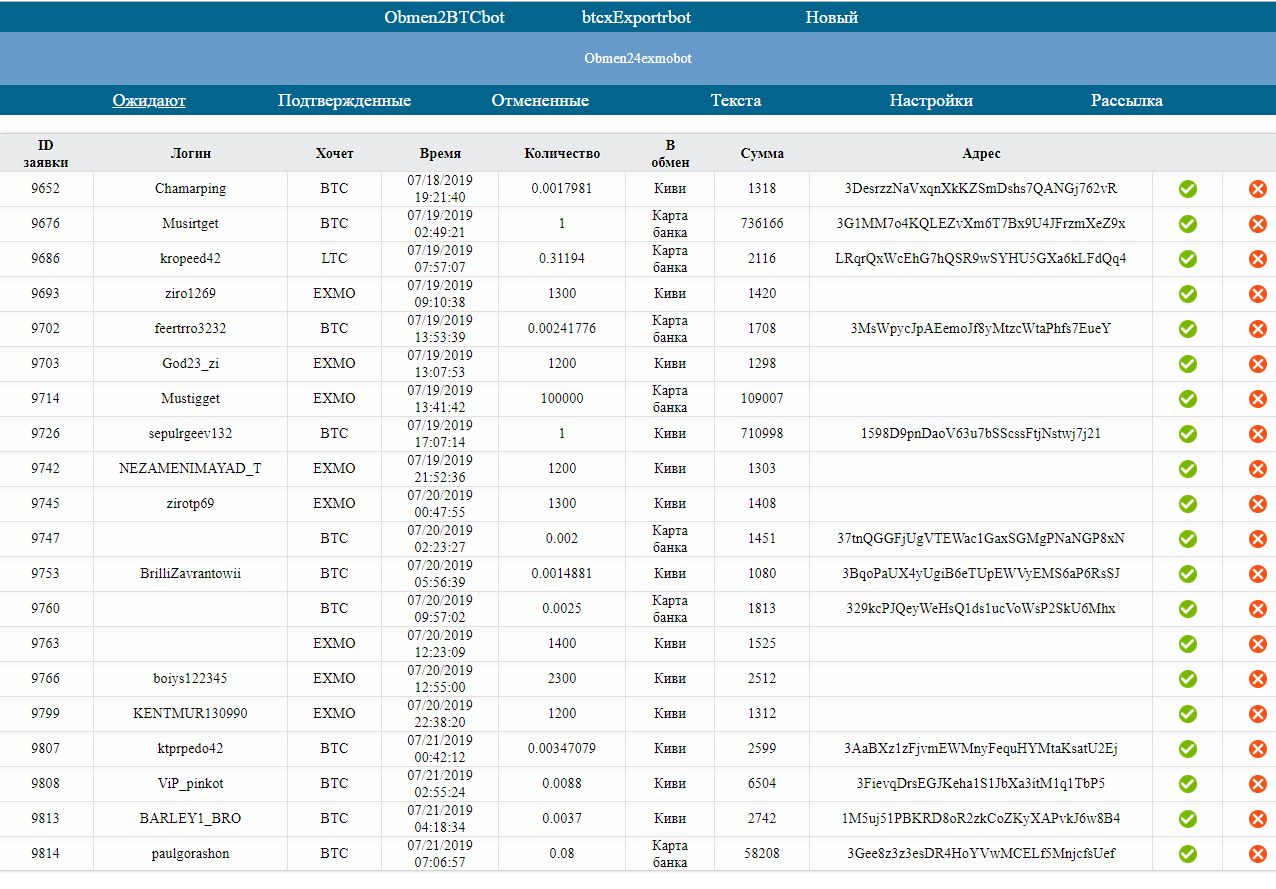Reject BrilliZavrantowii order 9753
This screenshot has width=1276, height=889.
click(1258, 574)
